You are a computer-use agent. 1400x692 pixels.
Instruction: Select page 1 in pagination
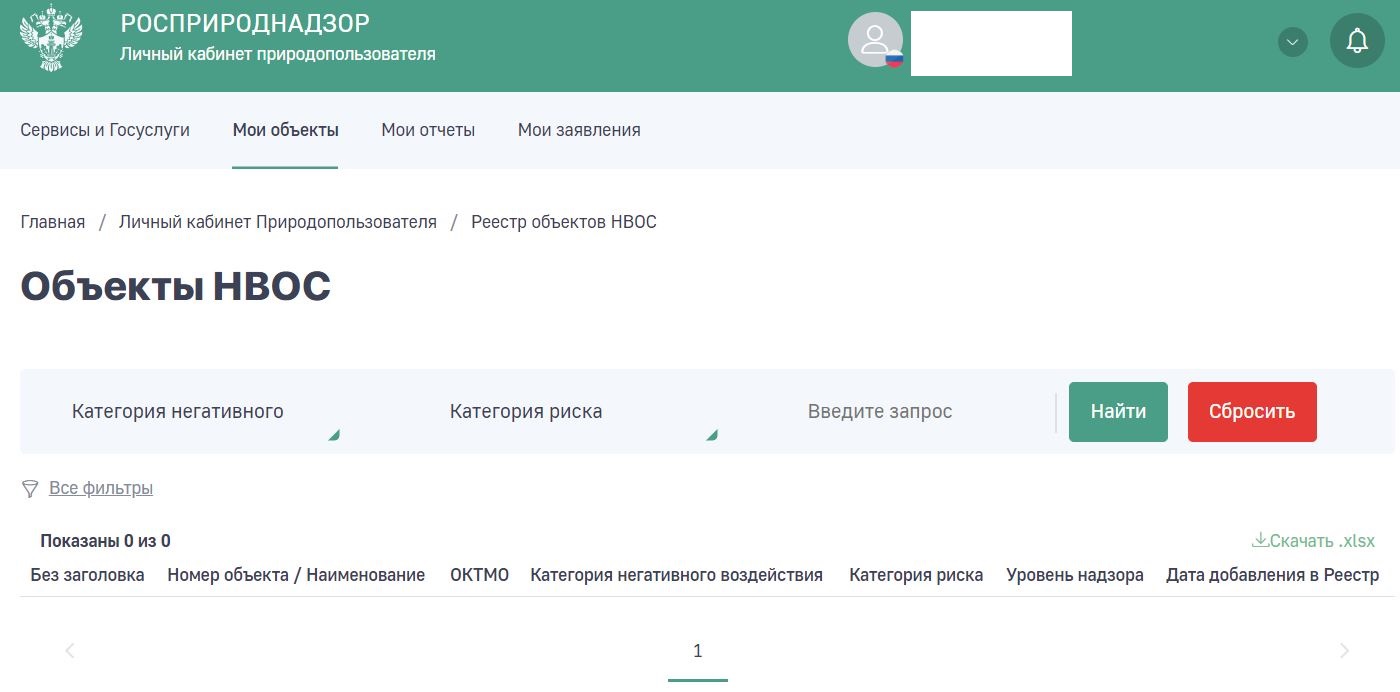698,651
